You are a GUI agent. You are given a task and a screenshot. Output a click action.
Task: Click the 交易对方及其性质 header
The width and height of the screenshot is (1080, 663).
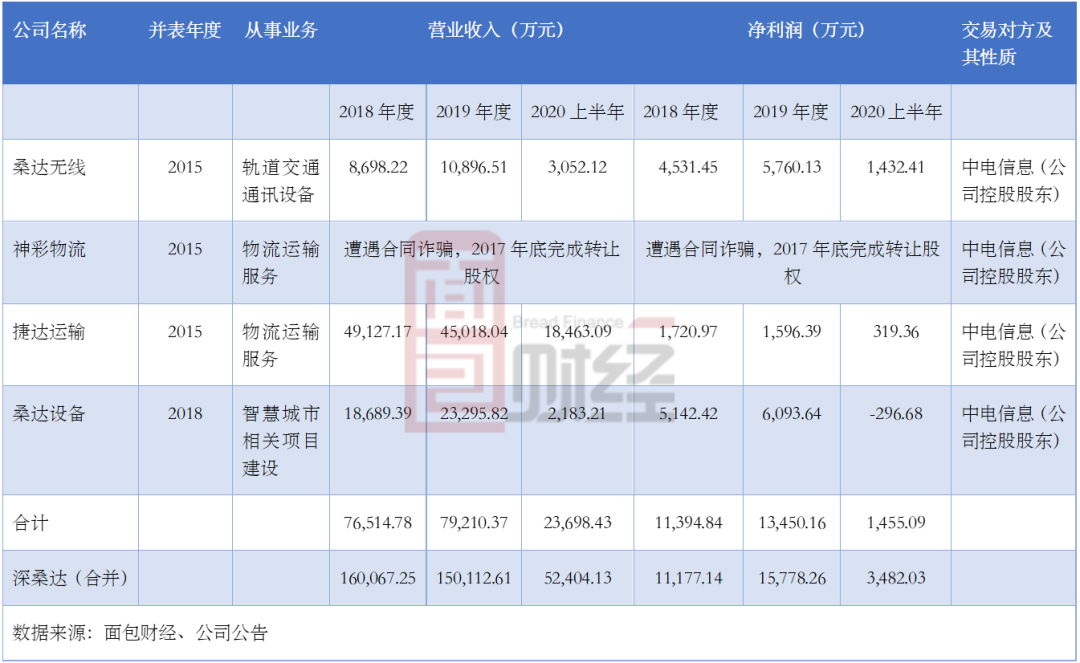point(1008,43)
